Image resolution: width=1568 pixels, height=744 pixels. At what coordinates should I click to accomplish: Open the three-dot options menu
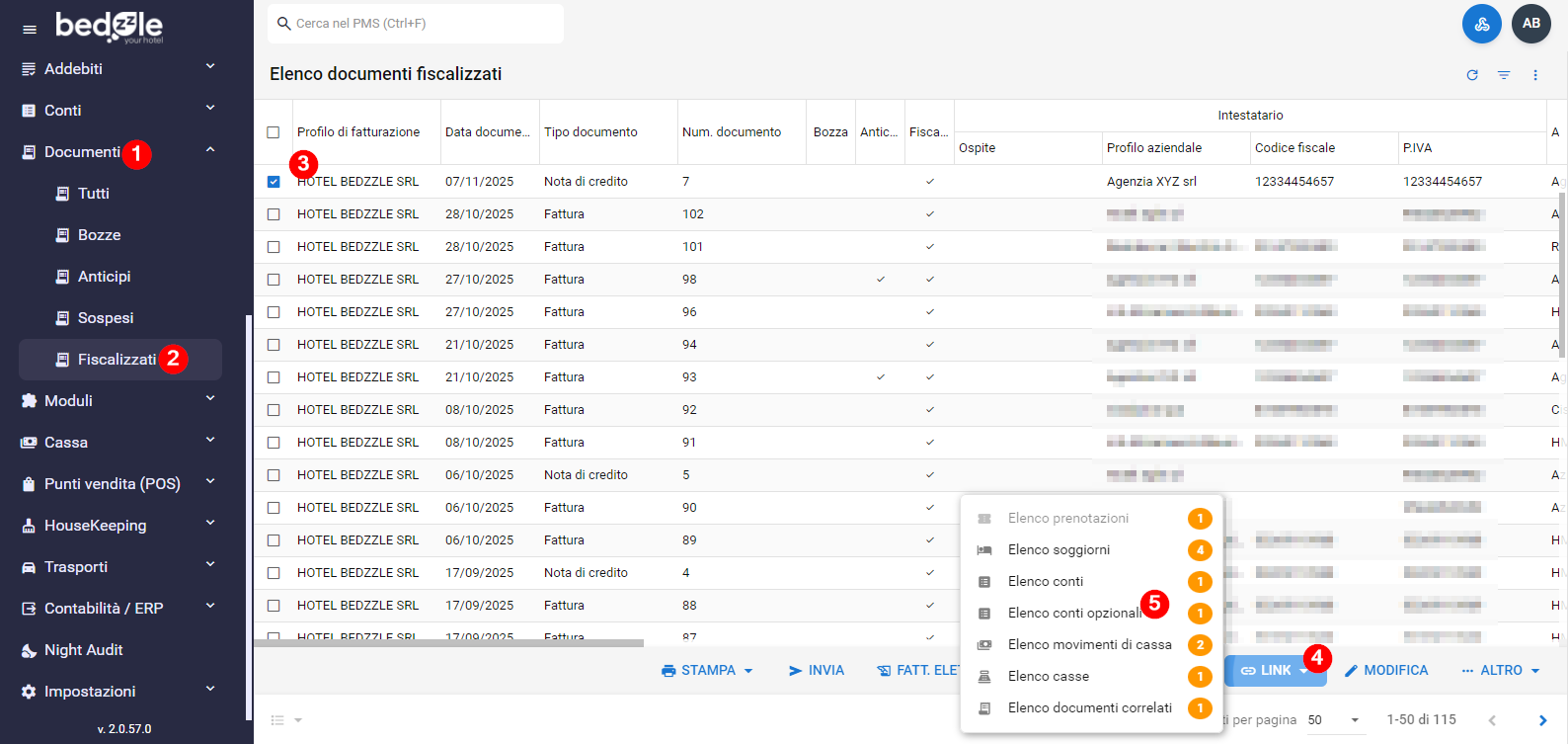(1535, 75)
